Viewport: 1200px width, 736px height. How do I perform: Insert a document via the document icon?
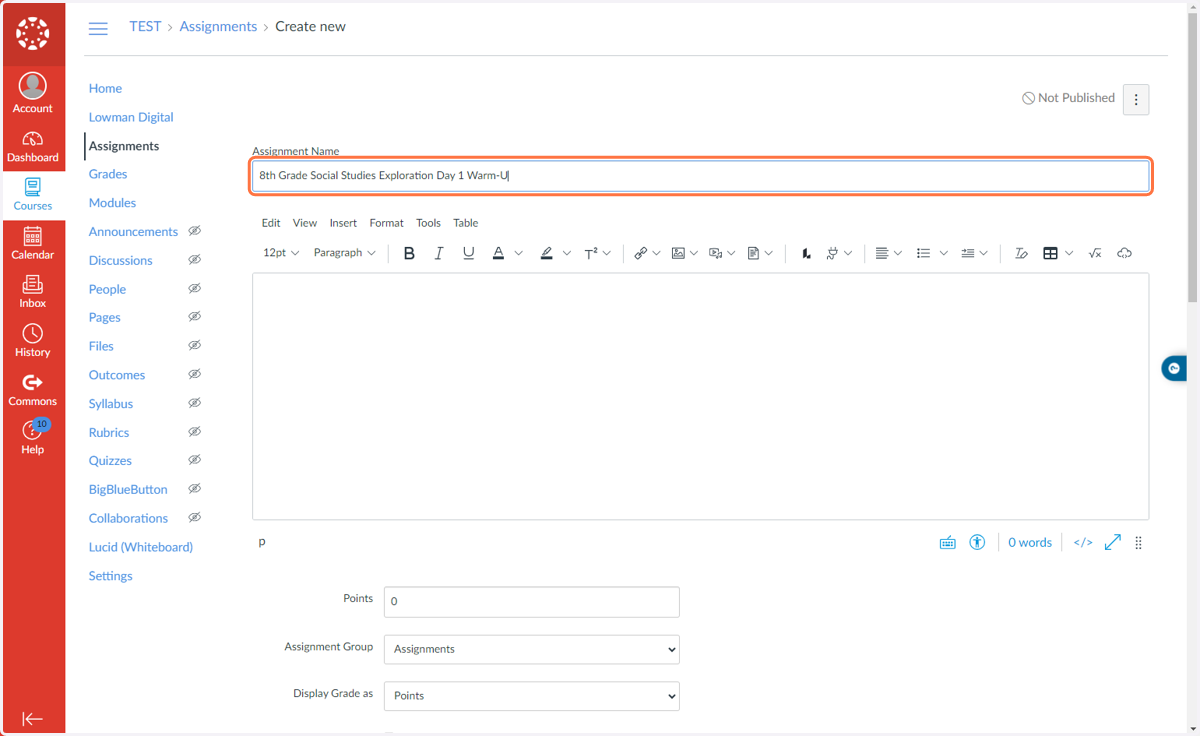coord(754,253)
